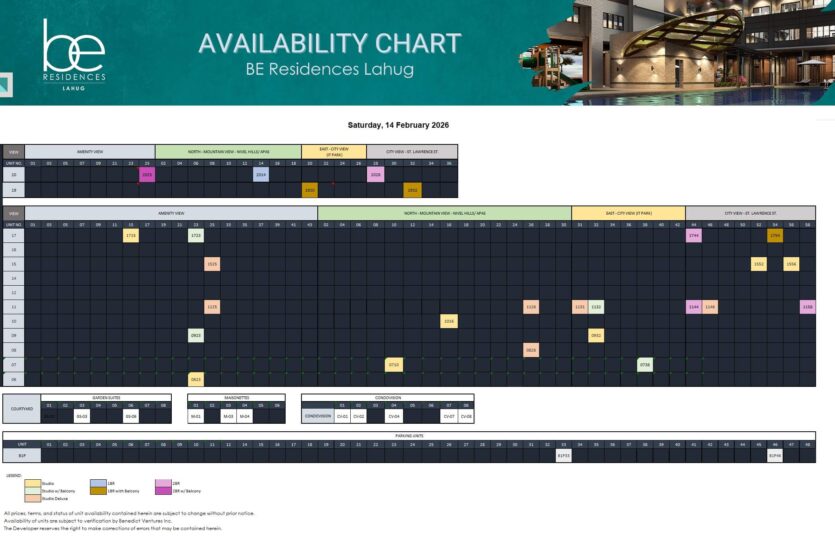
Task: Select gold unit 1932 on floor 19
Action: (x=412, y=190)
